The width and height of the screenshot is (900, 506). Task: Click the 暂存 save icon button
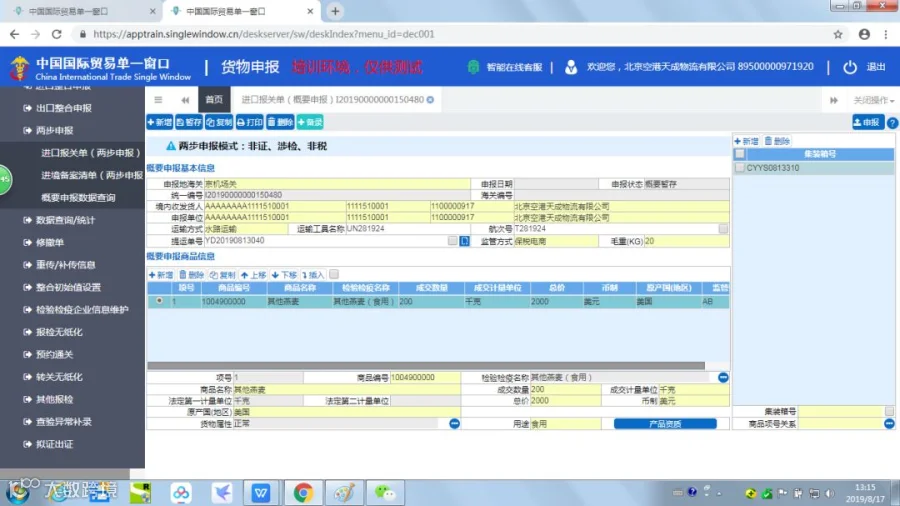189,122
